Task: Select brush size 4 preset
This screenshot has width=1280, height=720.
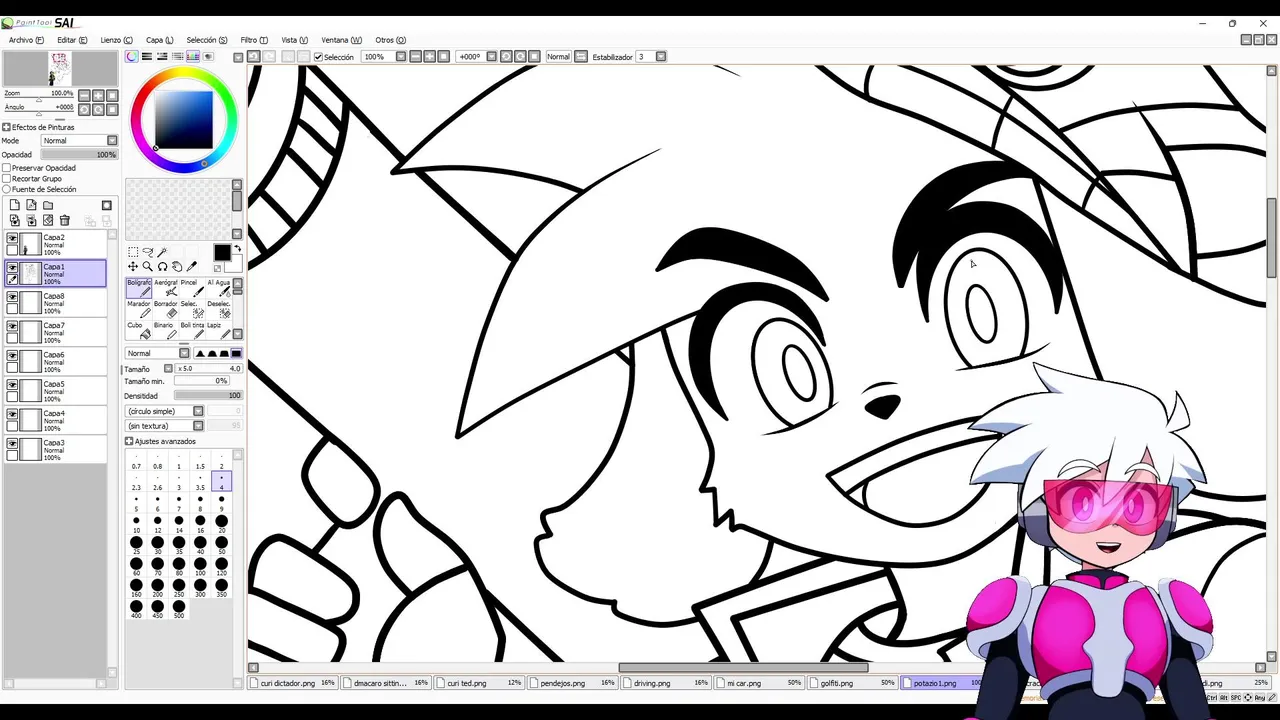Action: point(221,482)
